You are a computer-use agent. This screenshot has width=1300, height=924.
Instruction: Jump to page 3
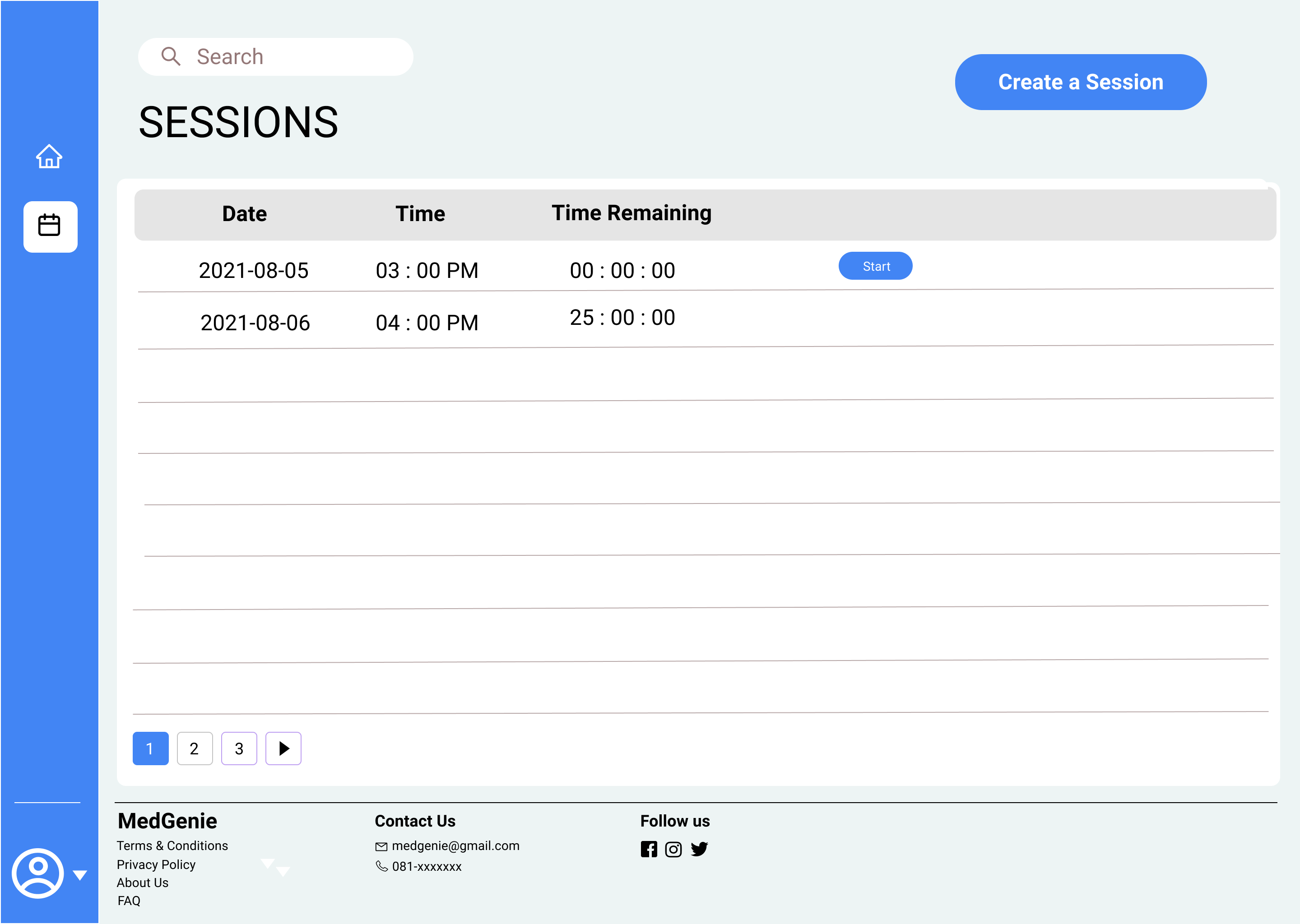239,748
